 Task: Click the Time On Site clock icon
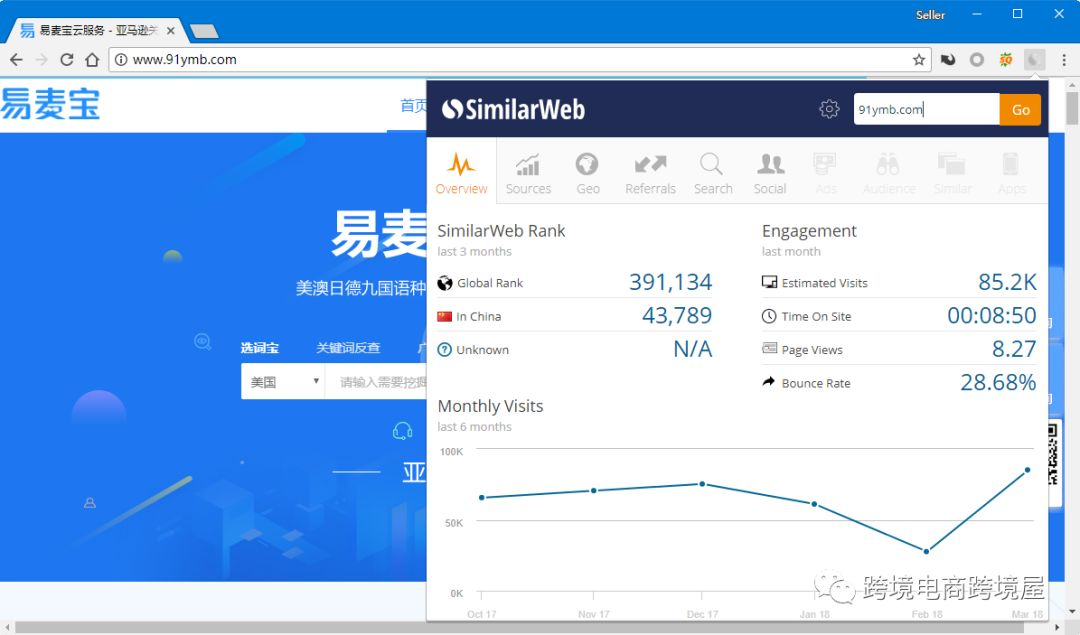click(x=769, y=316)
